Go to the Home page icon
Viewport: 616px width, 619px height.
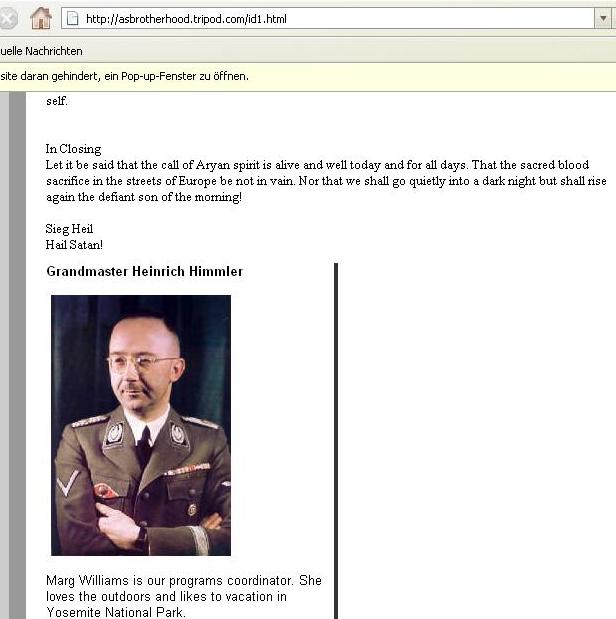(x=41, y=18)
